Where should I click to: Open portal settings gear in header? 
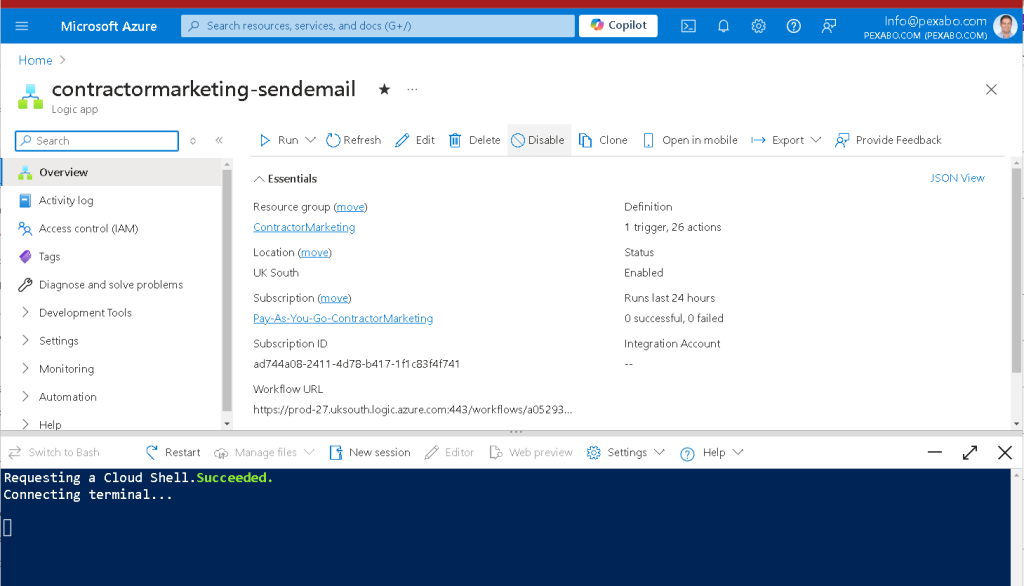tap(758, 26)
